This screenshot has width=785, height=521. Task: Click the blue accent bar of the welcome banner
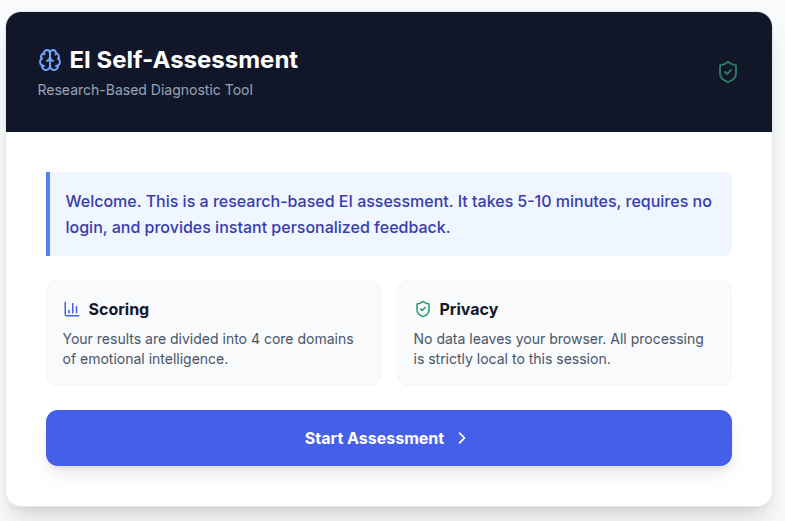point(48,214)
